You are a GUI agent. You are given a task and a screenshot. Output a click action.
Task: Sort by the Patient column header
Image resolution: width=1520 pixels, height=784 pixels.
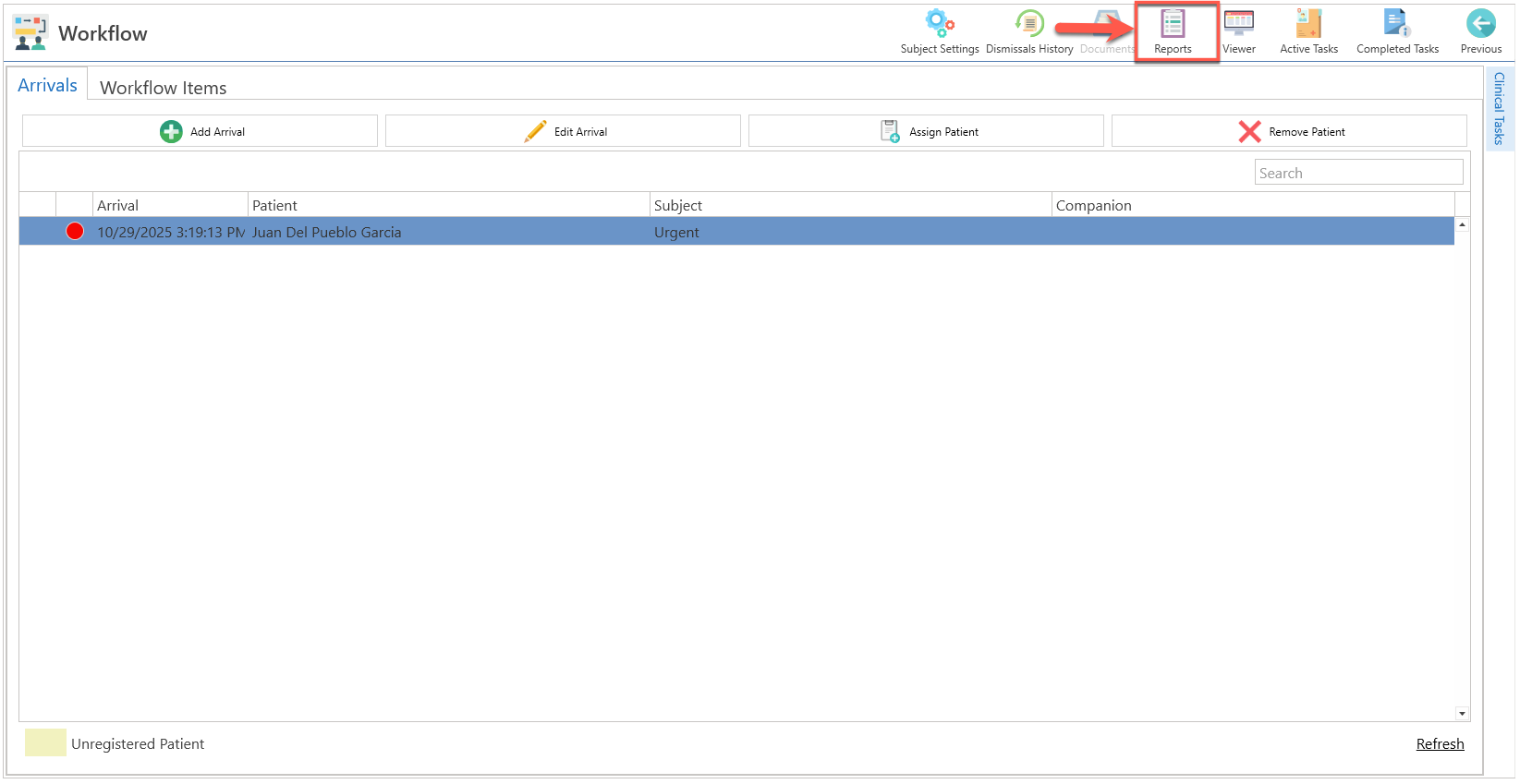tap(449, 205)
